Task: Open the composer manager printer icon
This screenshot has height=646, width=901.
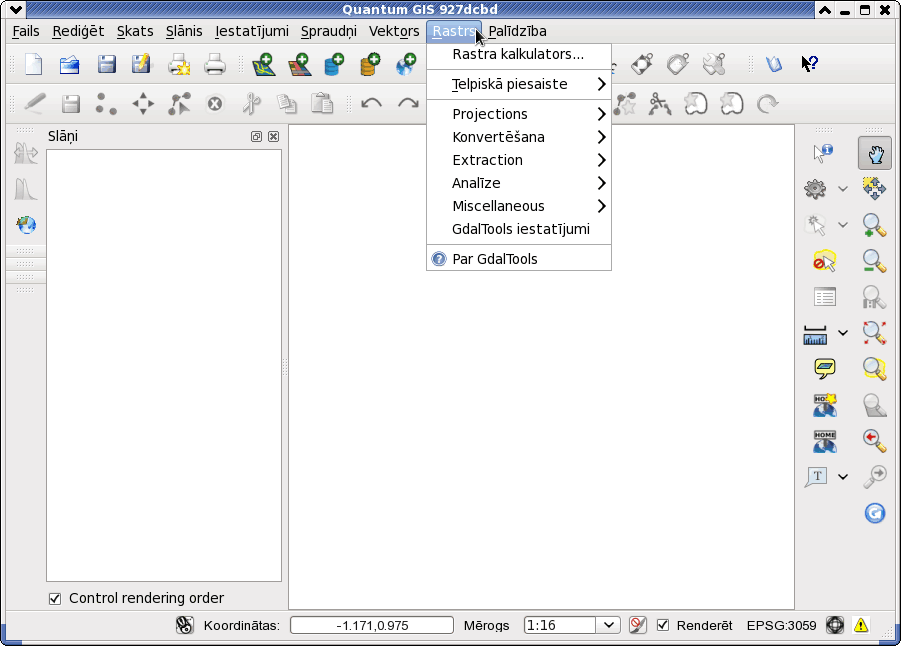Action: [x=215, y=64]
